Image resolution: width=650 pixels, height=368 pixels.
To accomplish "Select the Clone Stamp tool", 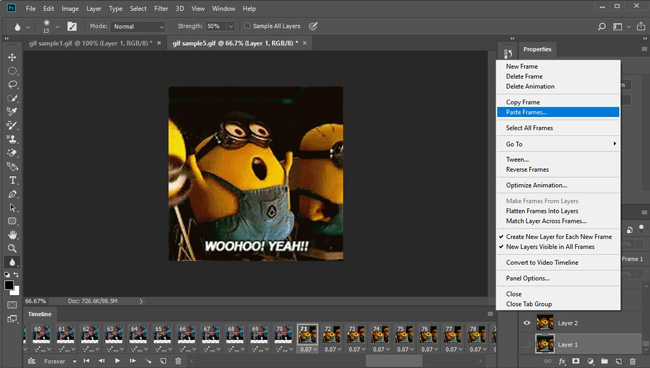I will click(x=12, y=139).
